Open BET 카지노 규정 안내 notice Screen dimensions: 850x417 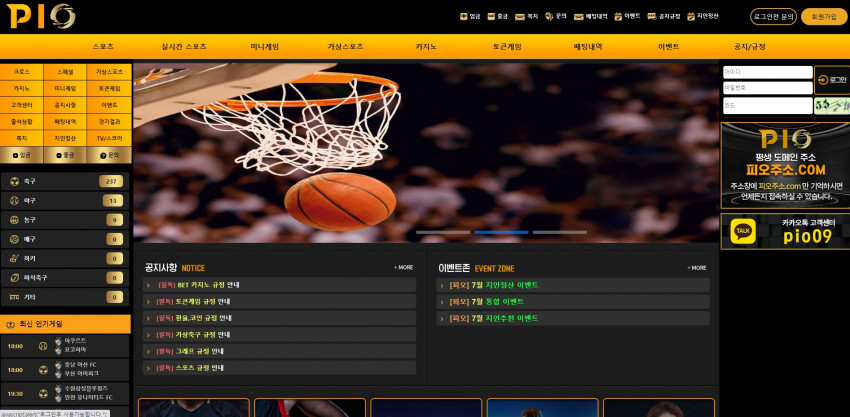pos(279,285)
